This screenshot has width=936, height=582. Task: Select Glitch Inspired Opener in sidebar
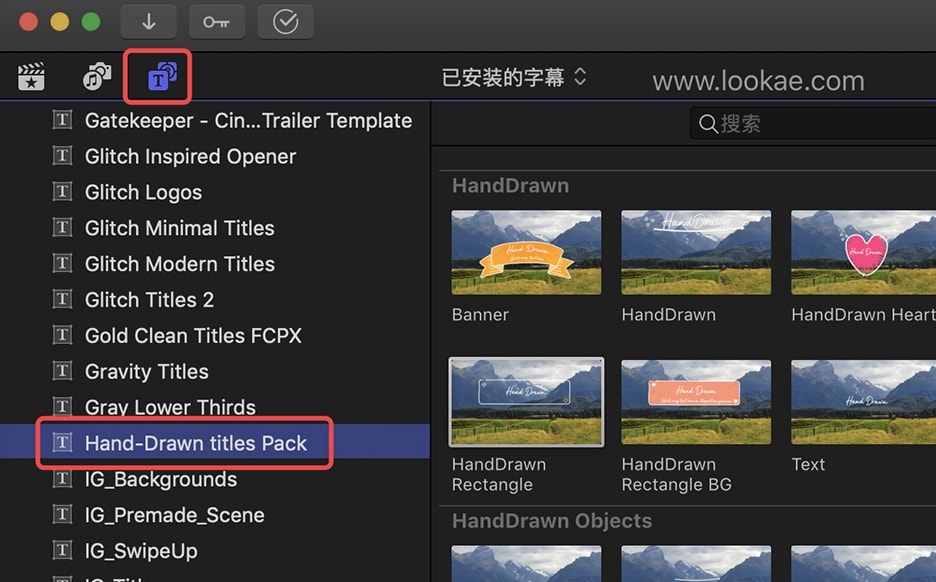190,156
